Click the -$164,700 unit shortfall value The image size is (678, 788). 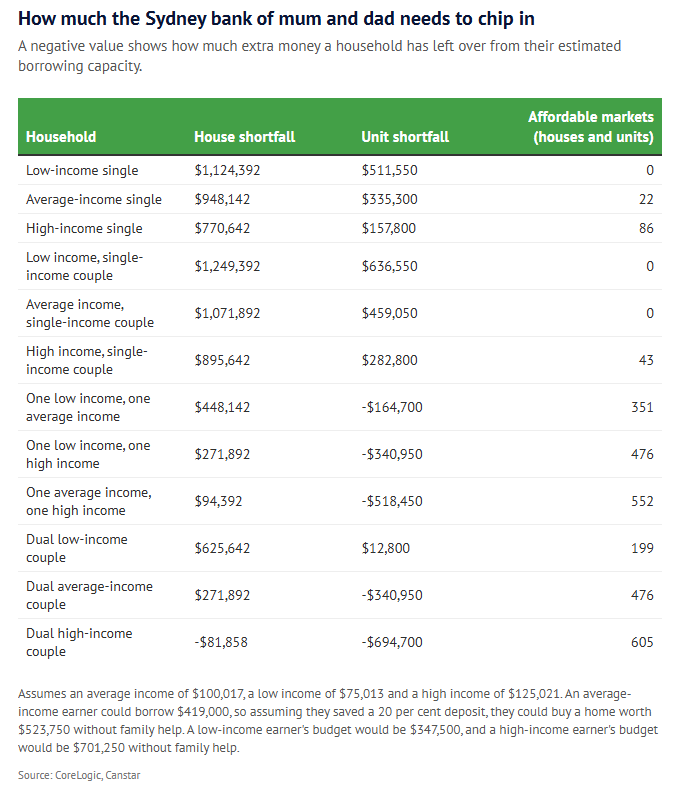392,407
